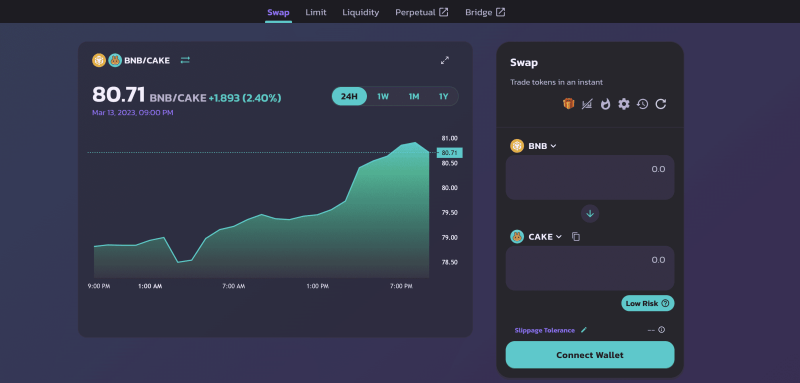Click the Slippage Tolerance label
Image resolution: width=800 pixels, height=383 pixels.
[544, 330]
